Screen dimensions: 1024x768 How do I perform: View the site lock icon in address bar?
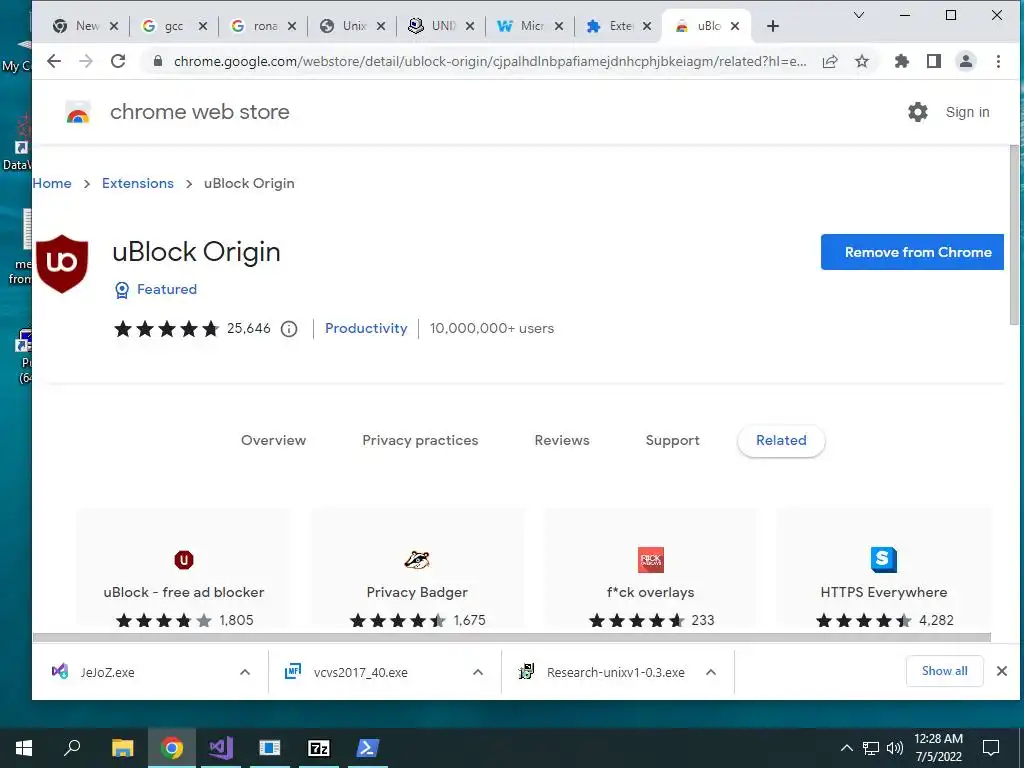(x=157, y=61)
